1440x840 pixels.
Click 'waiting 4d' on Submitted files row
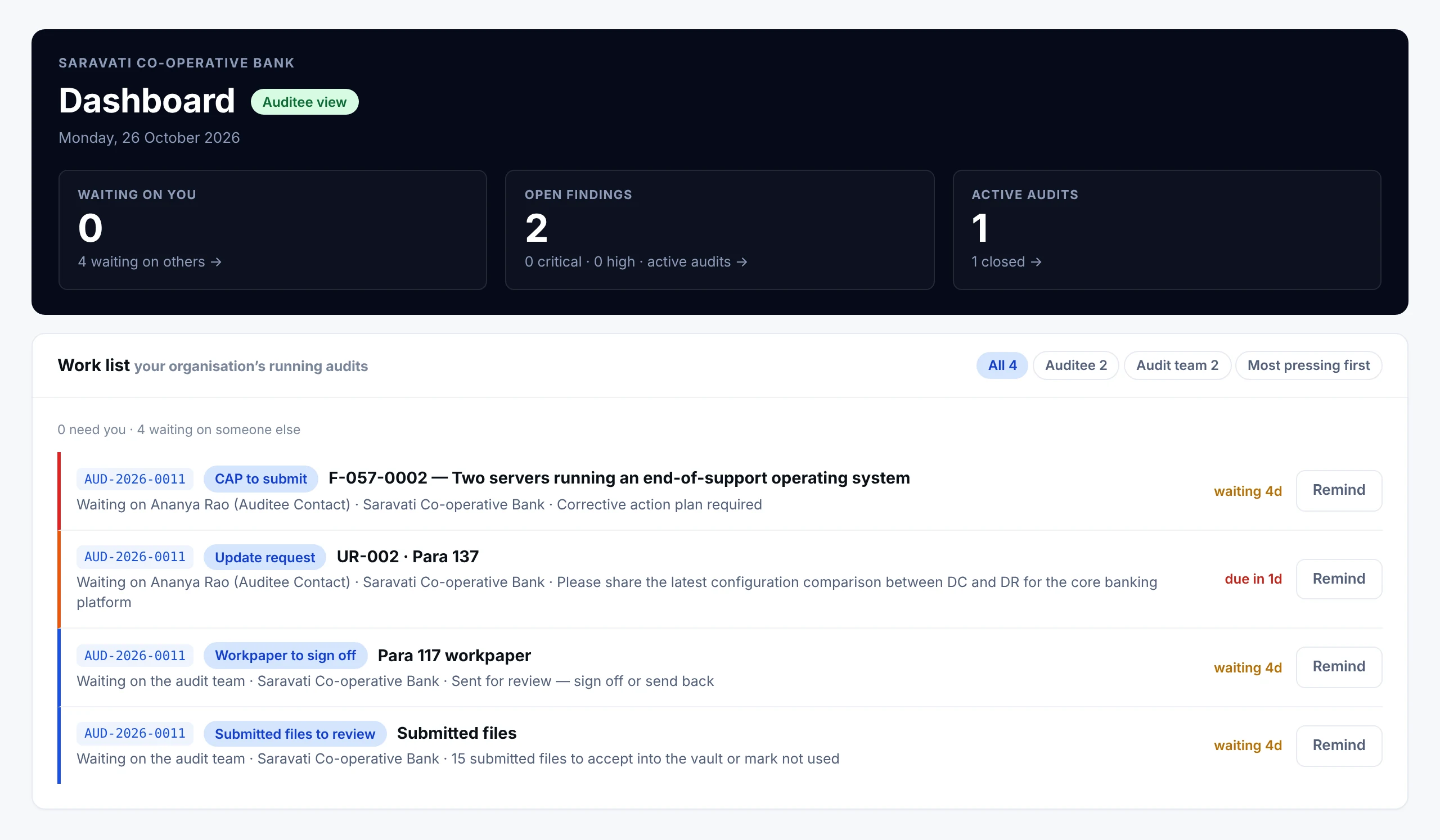coord(1248,746)
